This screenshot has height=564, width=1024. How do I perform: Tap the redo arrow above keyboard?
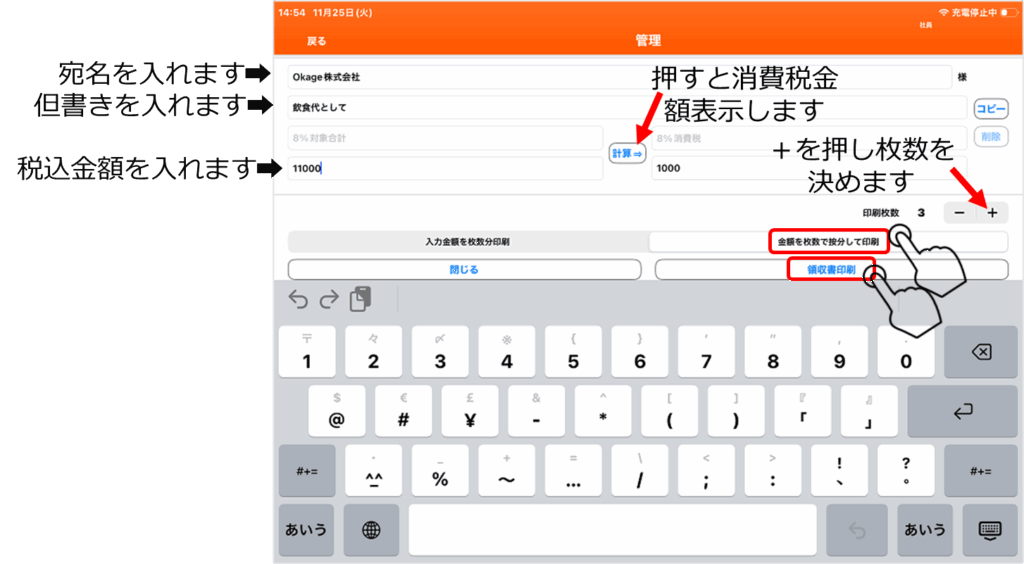pyautogui.click(x=329, y=299)
